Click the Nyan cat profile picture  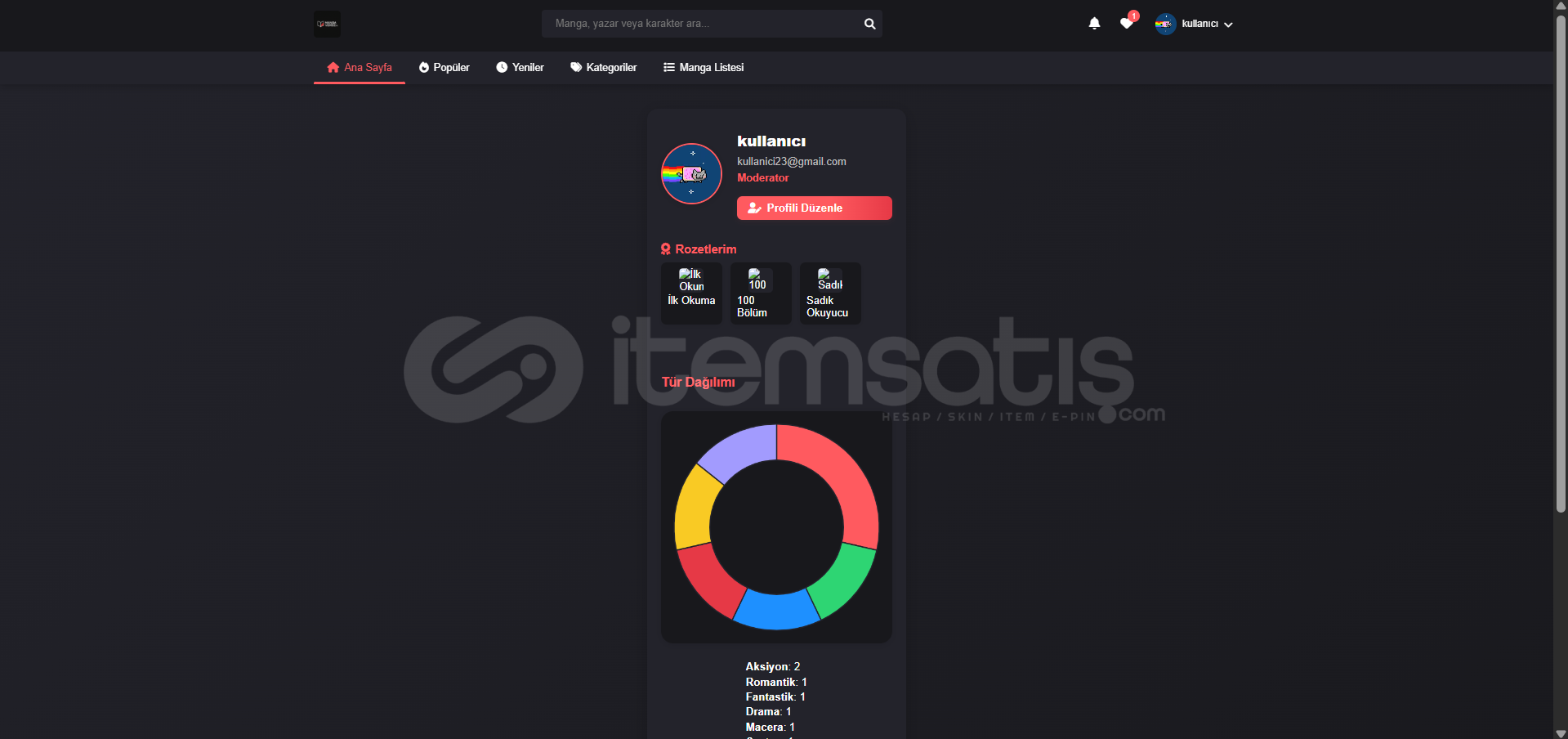691,173
